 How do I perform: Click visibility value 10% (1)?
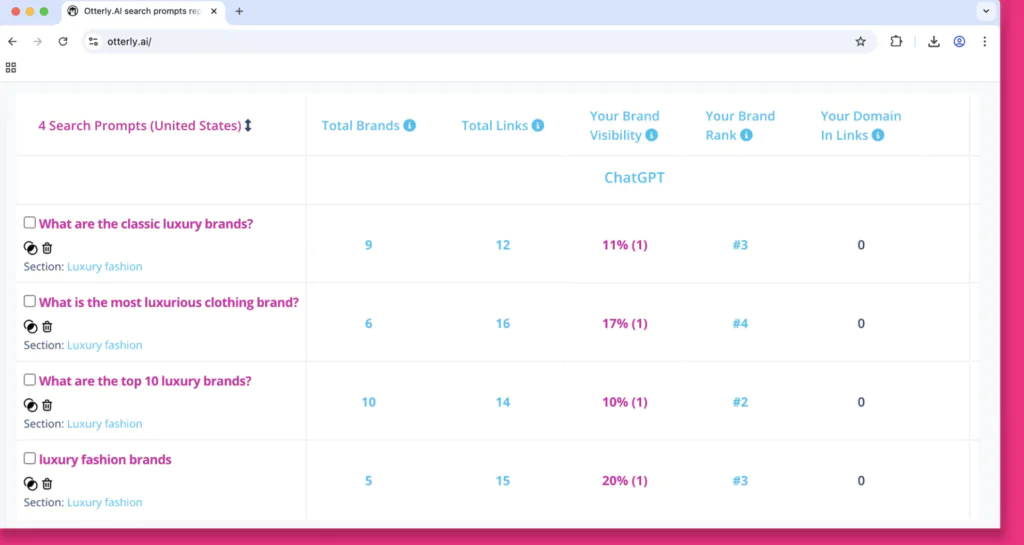click(x=624, y=402)
